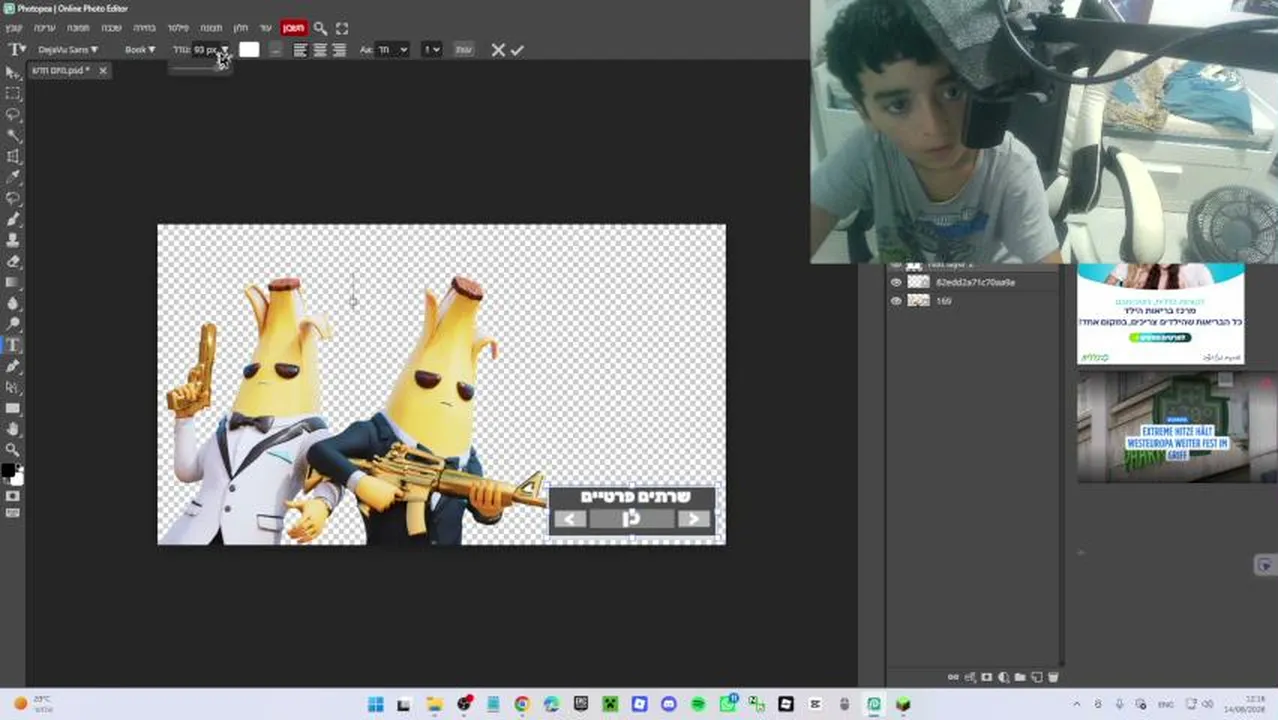Select the Dodge tool

click(12, 325)
